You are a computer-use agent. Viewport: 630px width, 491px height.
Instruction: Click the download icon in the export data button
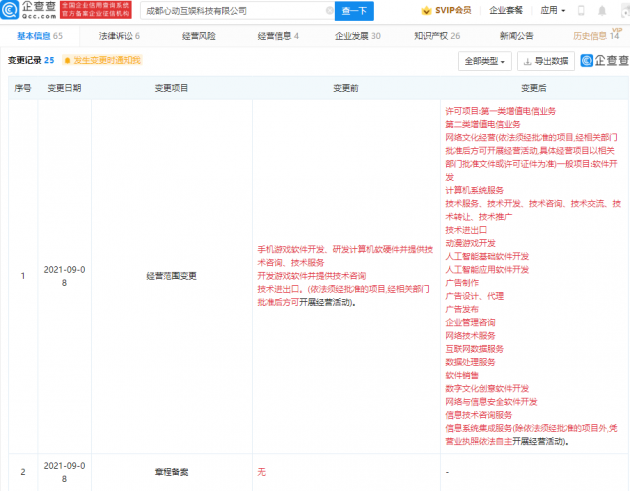point(528,61)
